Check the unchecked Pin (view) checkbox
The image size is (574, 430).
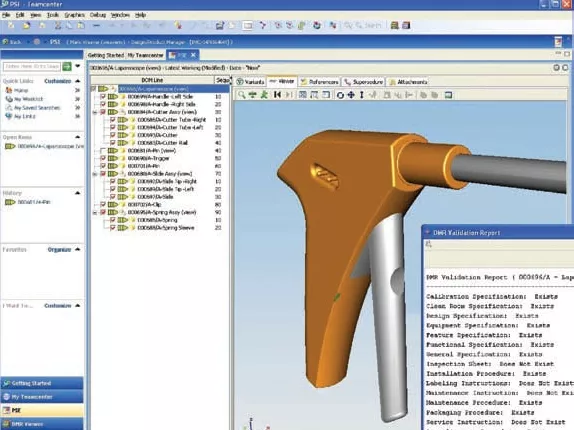(103, 151)
